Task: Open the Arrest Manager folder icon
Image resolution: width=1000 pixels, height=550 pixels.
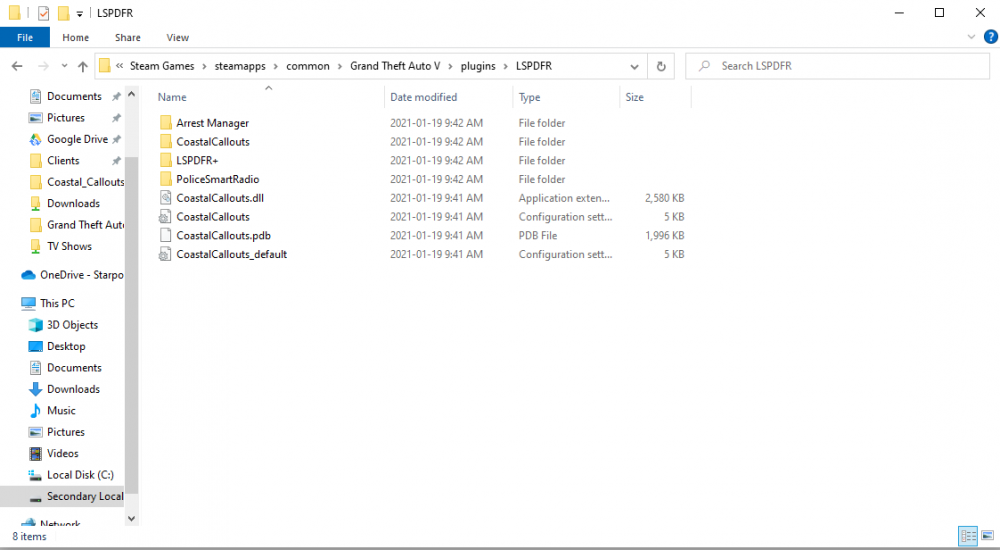Action: (166, 123)
